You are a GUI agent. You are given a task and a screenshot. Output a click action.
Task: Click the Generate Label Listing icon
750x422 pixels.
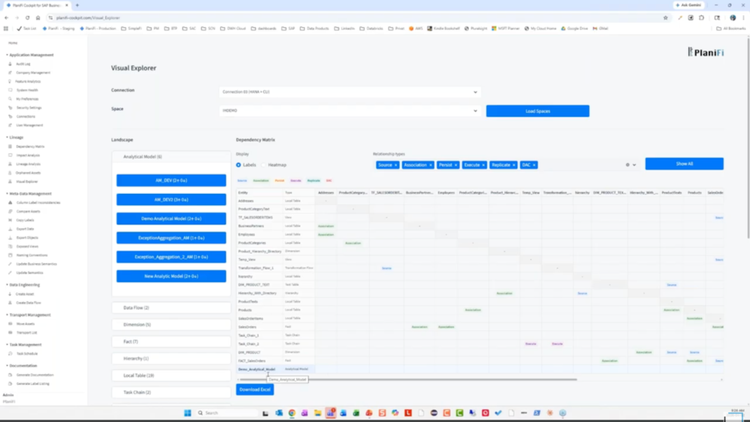point(10,384)
